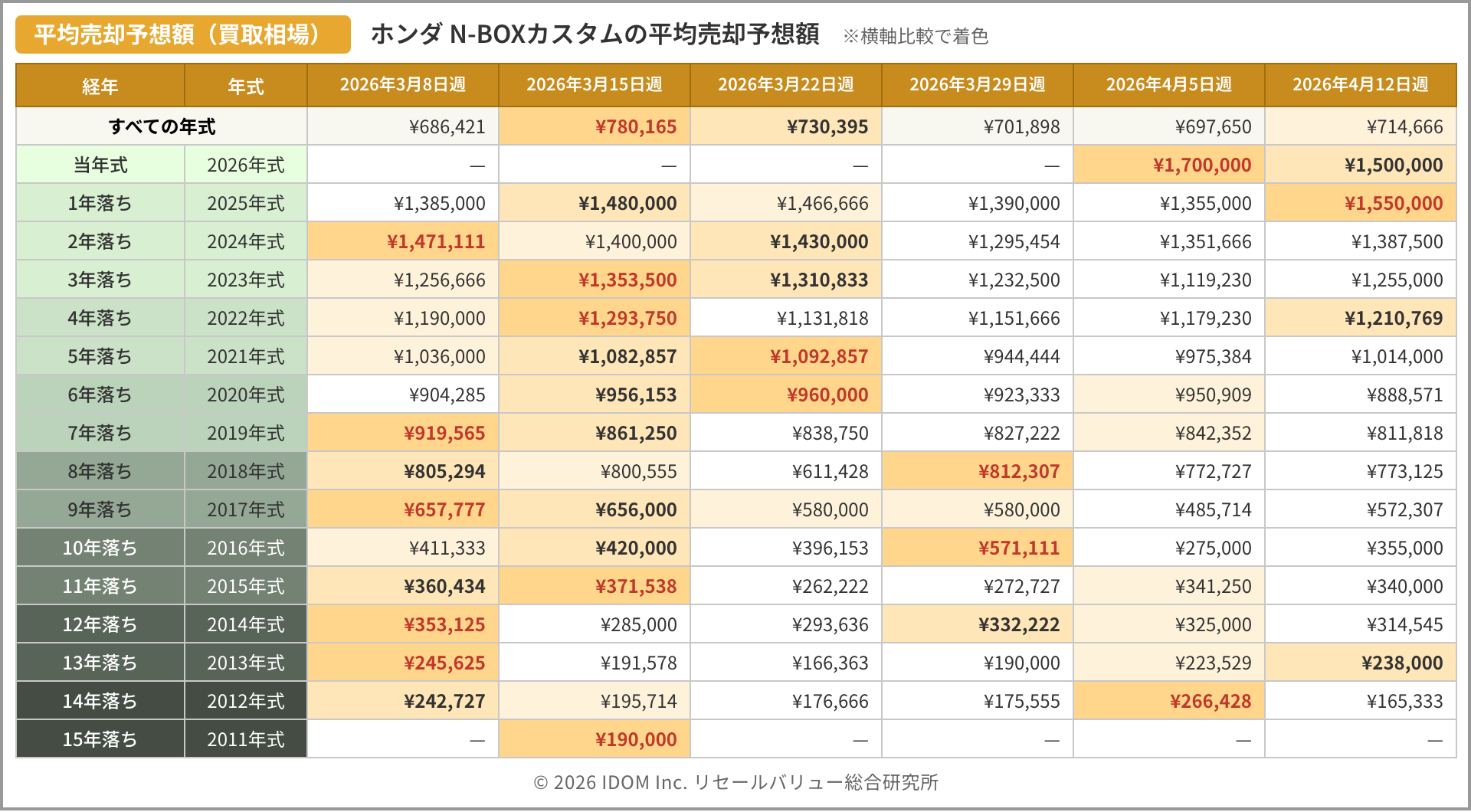Select the 2025年式 model year cell

tap(245, 203)
